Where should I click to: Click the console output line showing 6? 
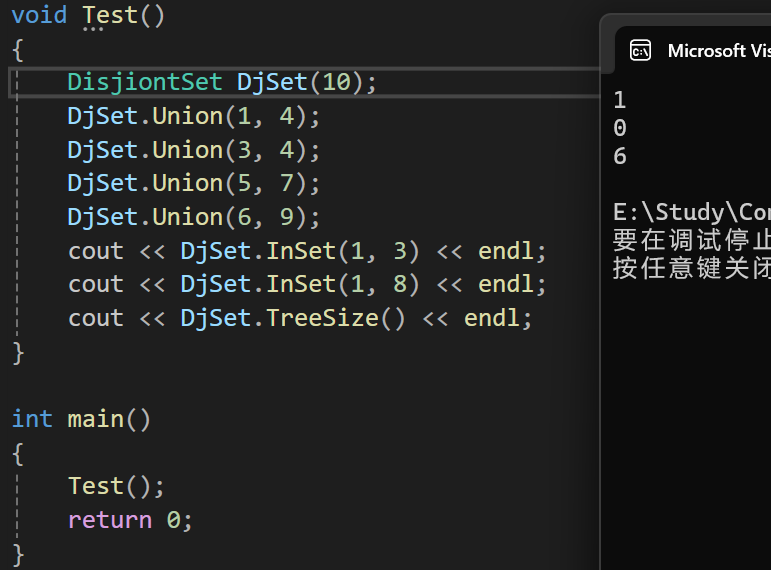[620, 156]
